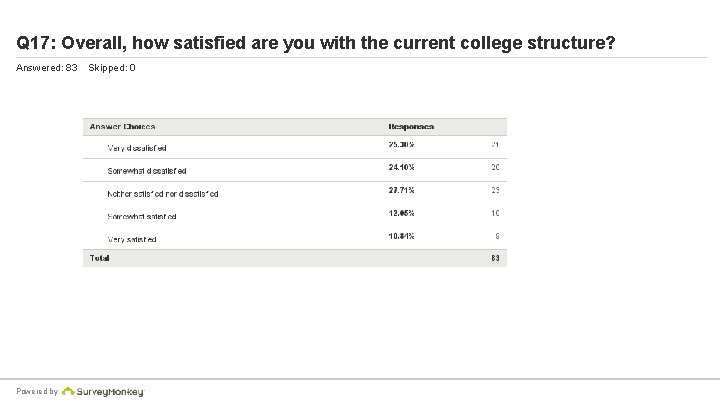The height and width of the screenshot is (405, 720).
Task: Click the Responses column header
Action: 411,127
